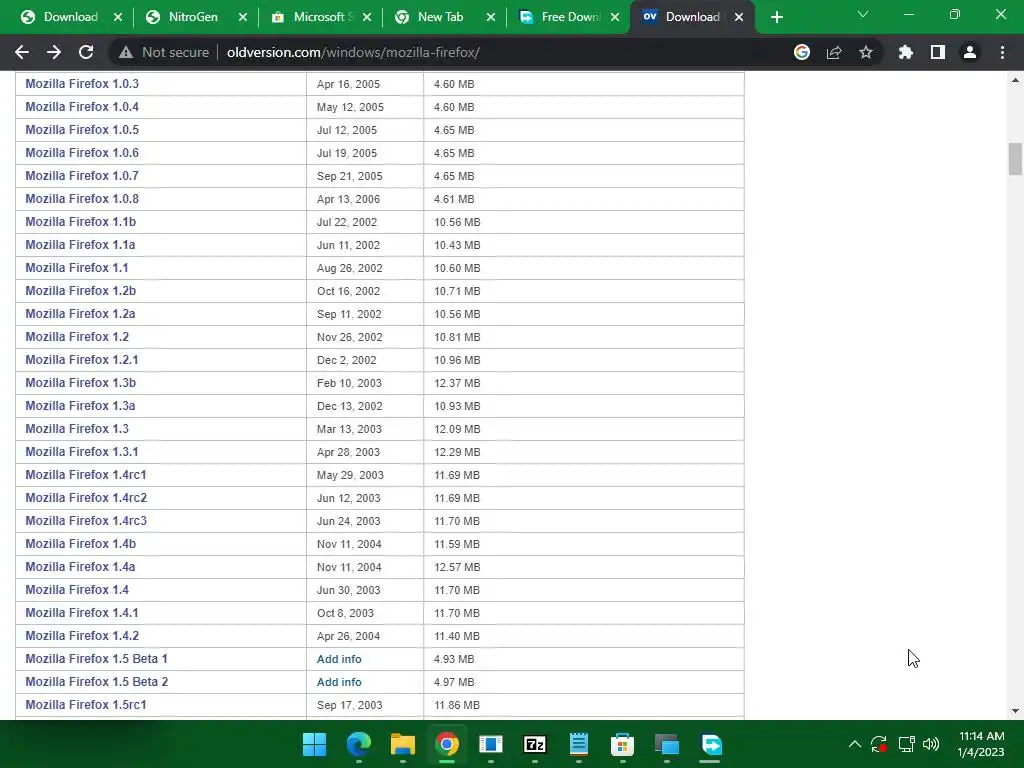The width and height of the screenshot is (1024, 768).
Task: Close the NitroGen tab
Action: (x=243, y=17)
